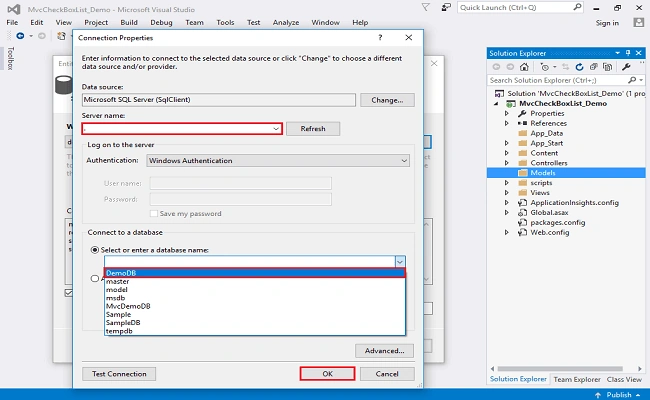Click the Collapse All icon in Solution Explorer
650x400 pixels.
tap(593, 67)
